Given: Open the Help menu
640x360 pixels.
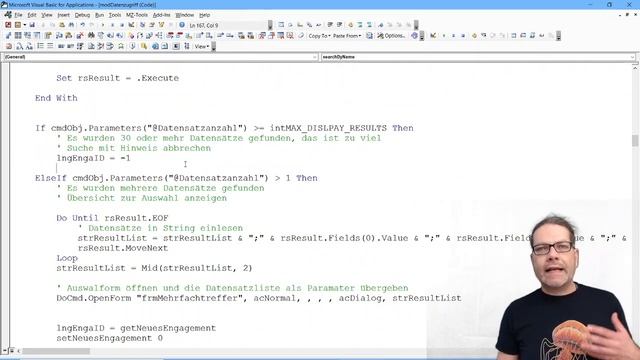Looking at the screenshot, I should pos(204,15).
